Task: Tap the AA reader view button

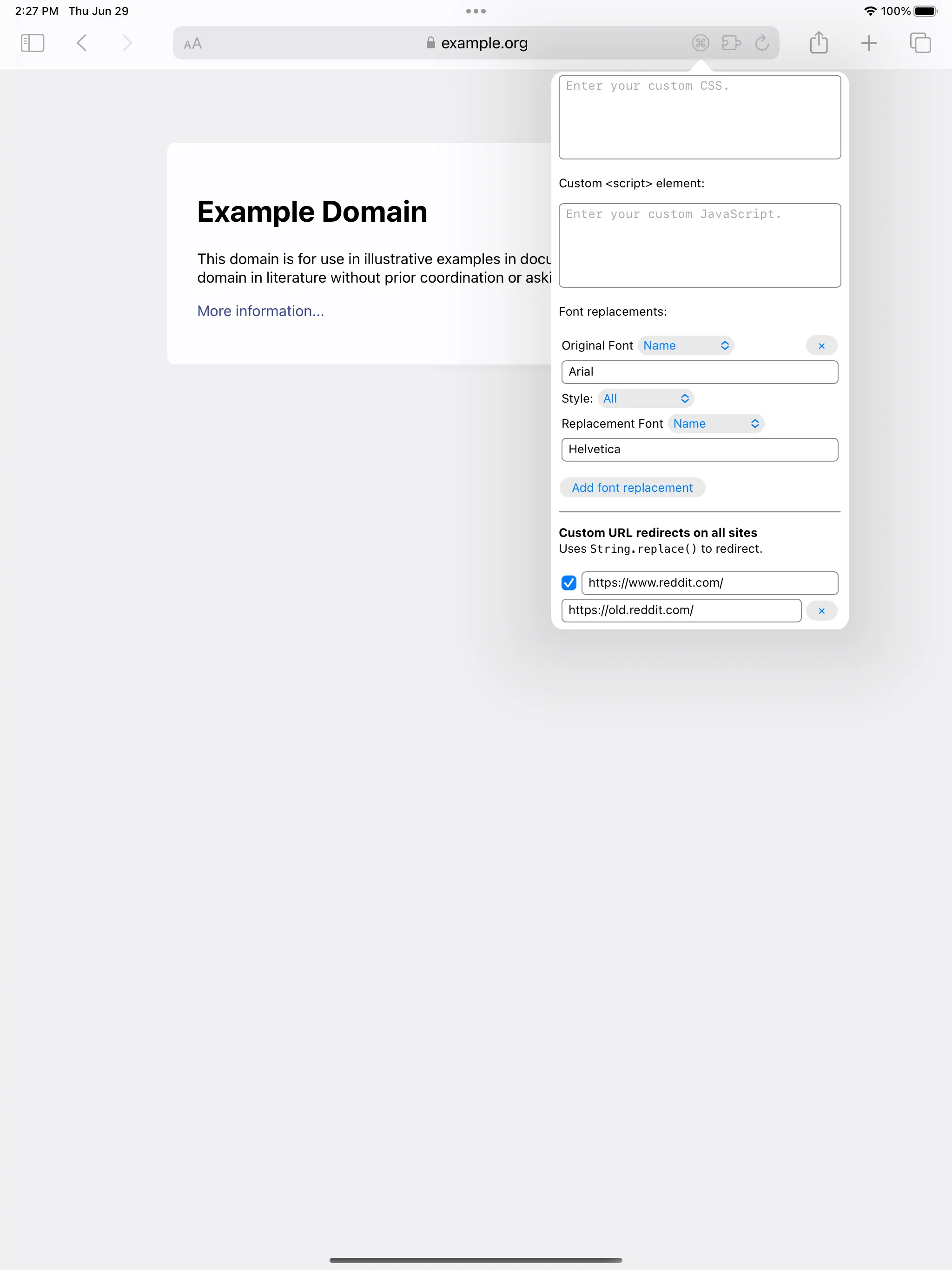Action: [193, 44]
